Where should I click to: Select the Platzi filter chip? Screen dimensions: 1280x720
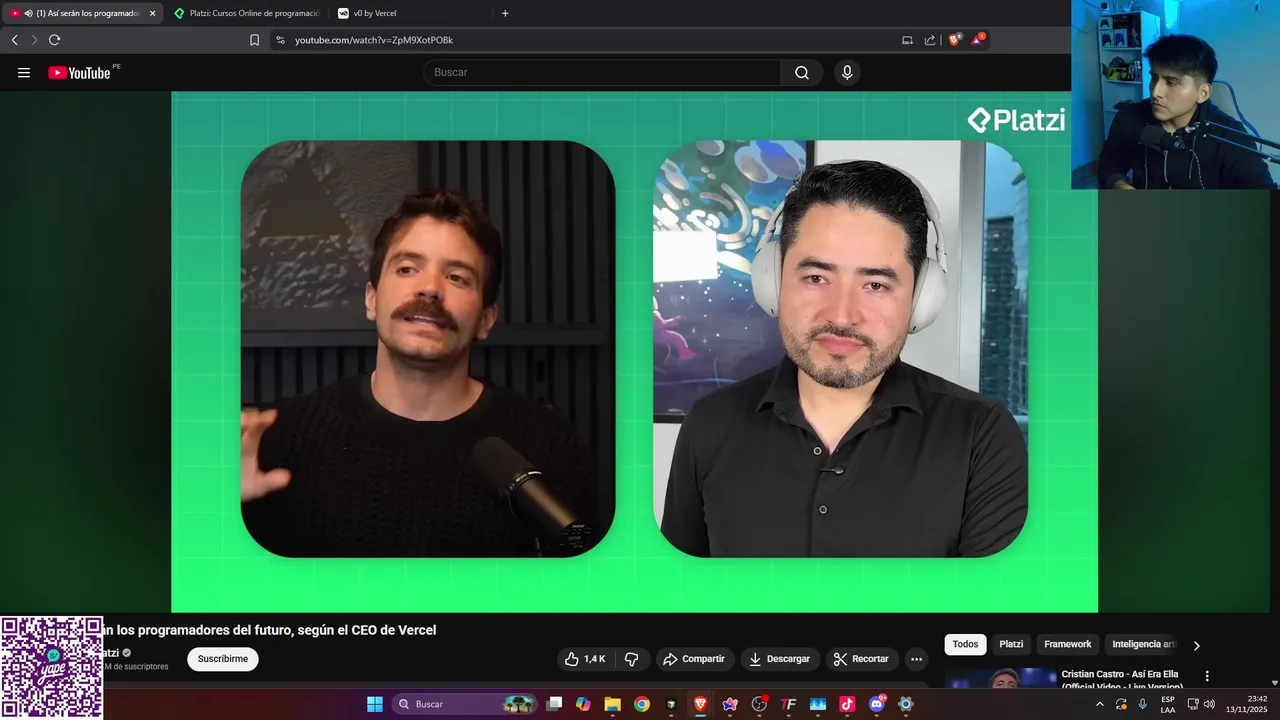point(1011,644)
